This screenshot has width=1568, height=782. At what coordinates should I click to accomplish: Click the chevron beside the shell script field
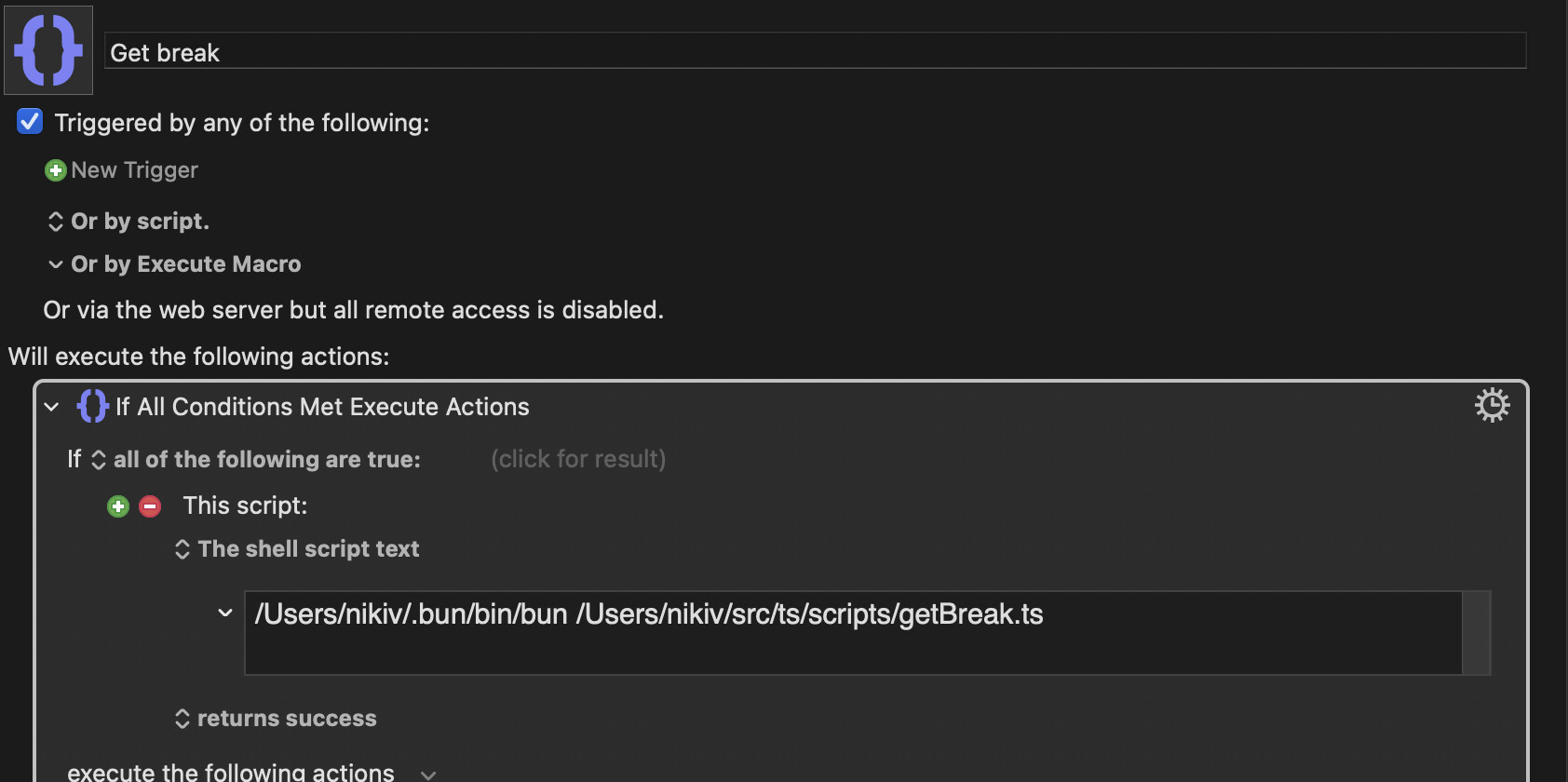point(225,613)
